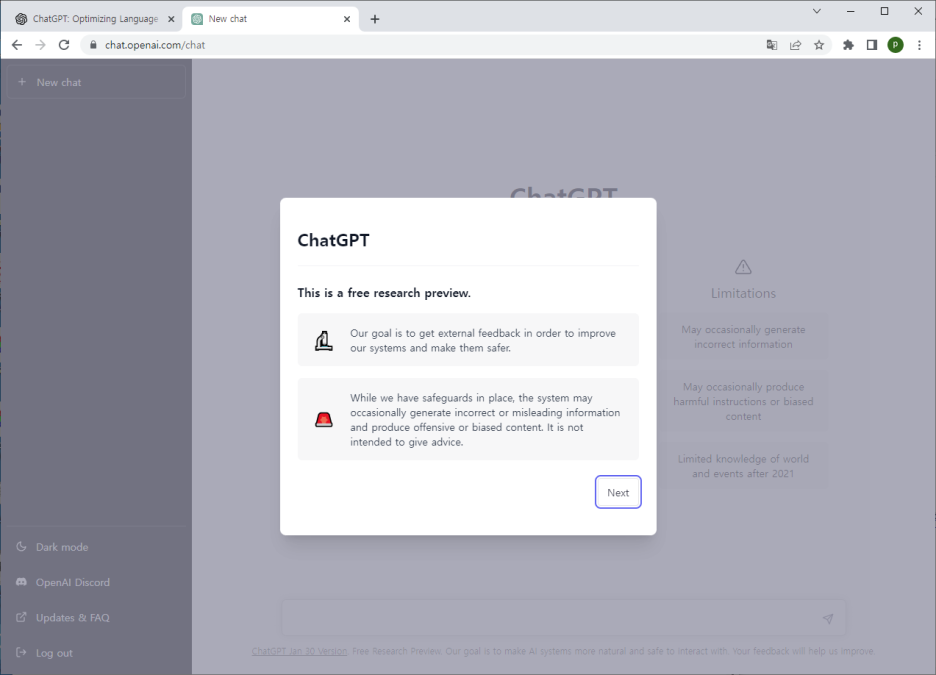Click the 'While we have safeguards in place' text
This screenshot has height=675, width=936.
pyautogui.click(x=485, y=420)
